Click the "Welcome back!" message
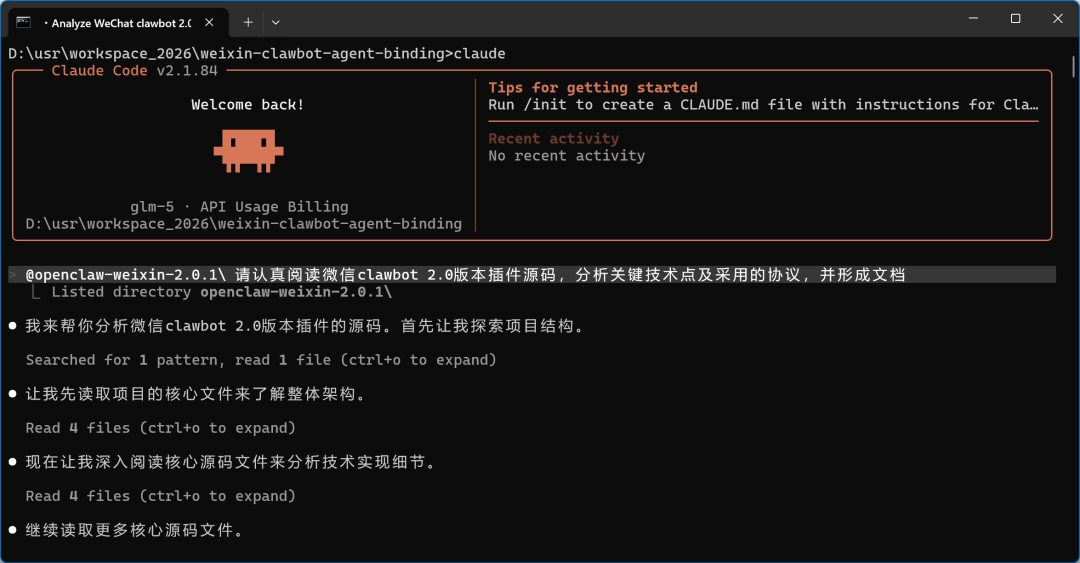 [x=248, y=105]
